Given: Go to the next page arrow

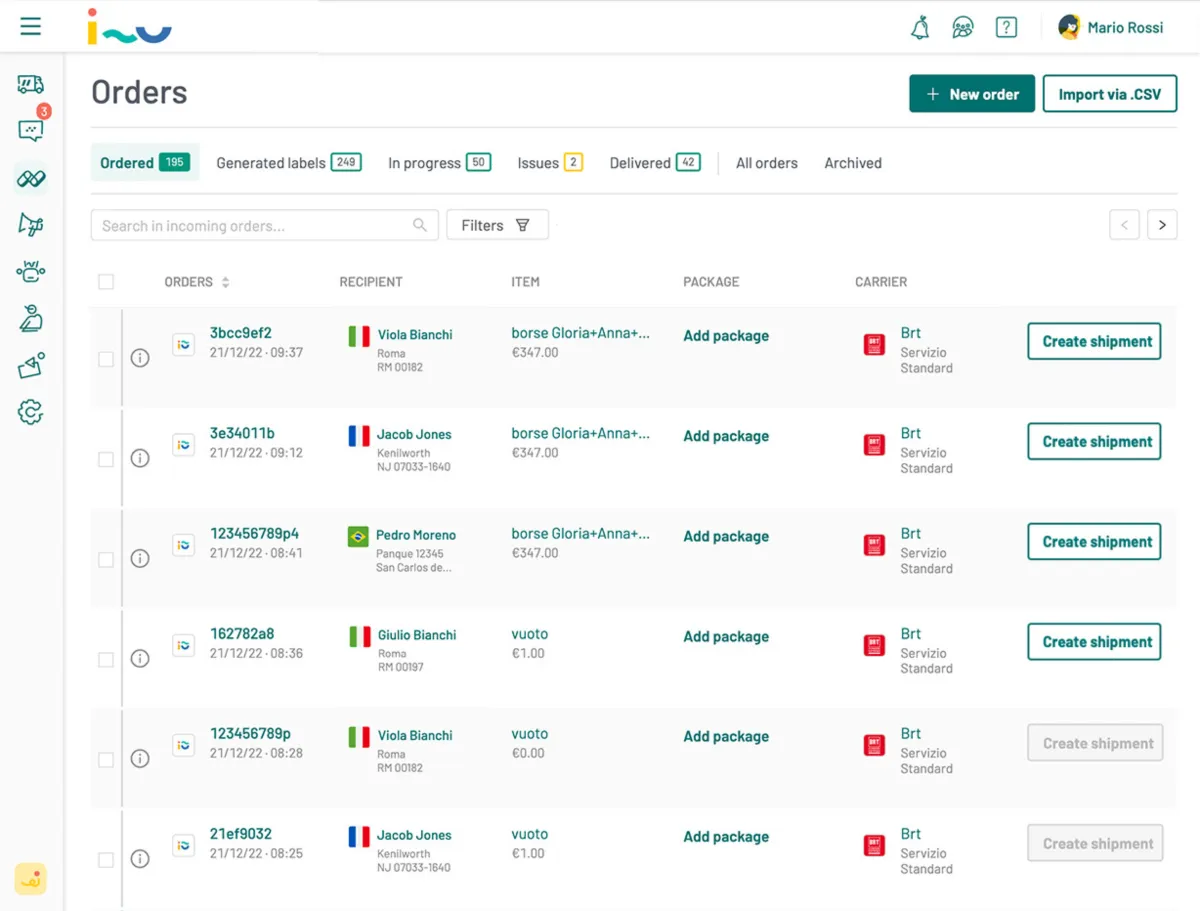Looking at the screenshot, I should [1162, 225].
